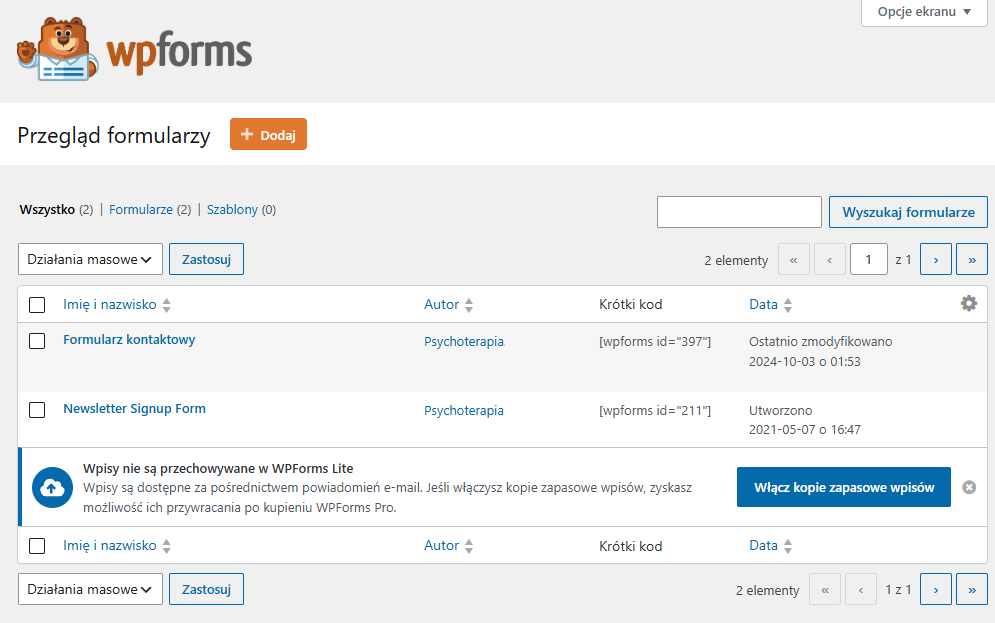Sort by Autor header column

(442, 305)
